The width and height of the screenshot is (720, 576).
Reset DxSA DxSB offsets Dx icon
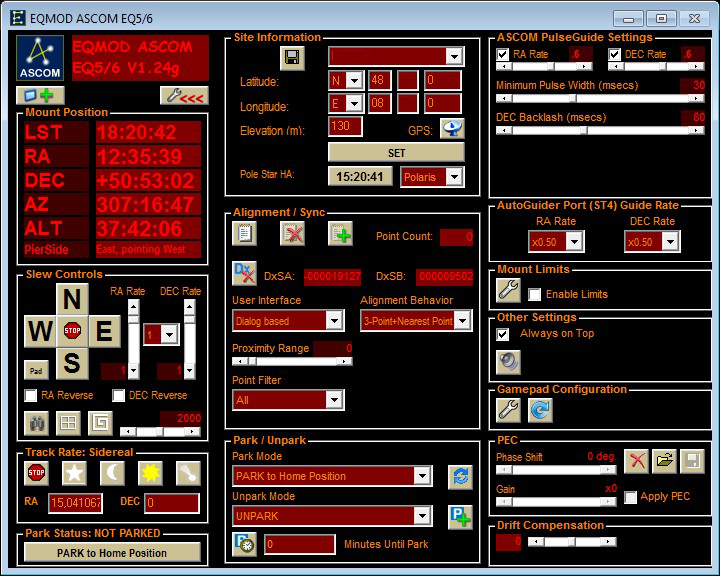tap(244, 273)
